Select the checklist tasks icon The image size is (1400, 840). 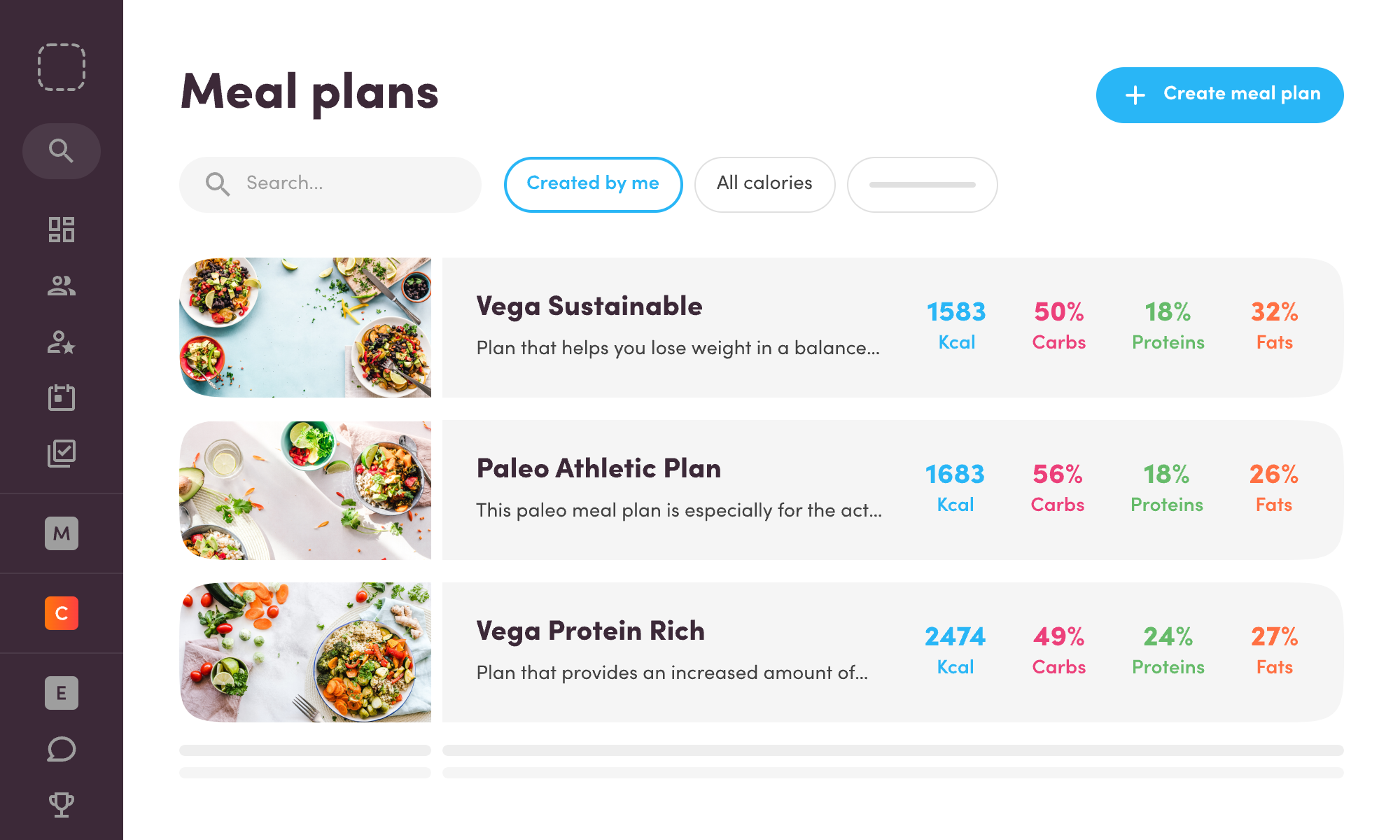[x=62, y=454]
